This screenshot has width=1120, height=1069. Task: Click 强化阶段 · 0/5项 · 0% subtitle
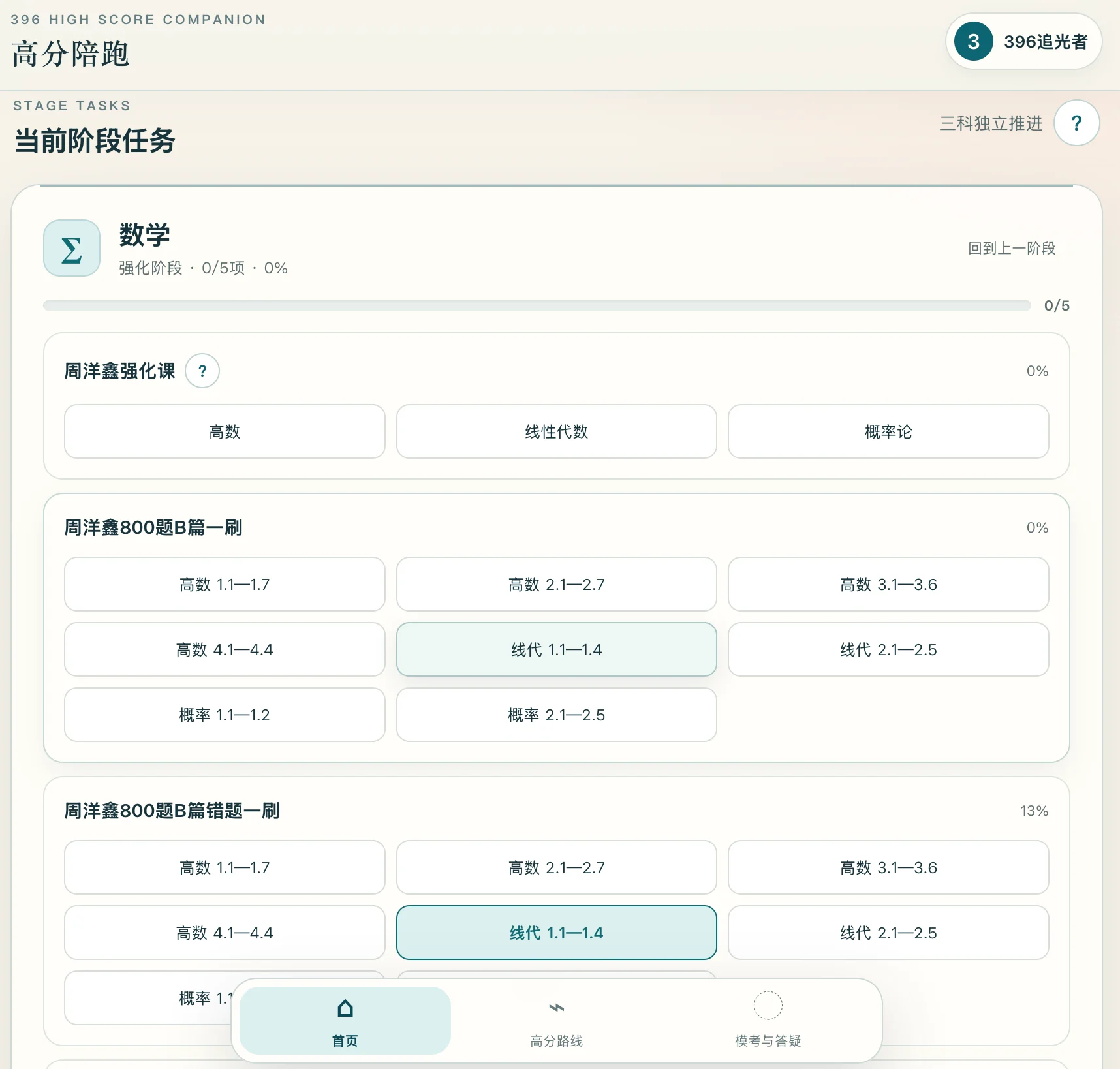pyautogui.click(x=203, y=268)
